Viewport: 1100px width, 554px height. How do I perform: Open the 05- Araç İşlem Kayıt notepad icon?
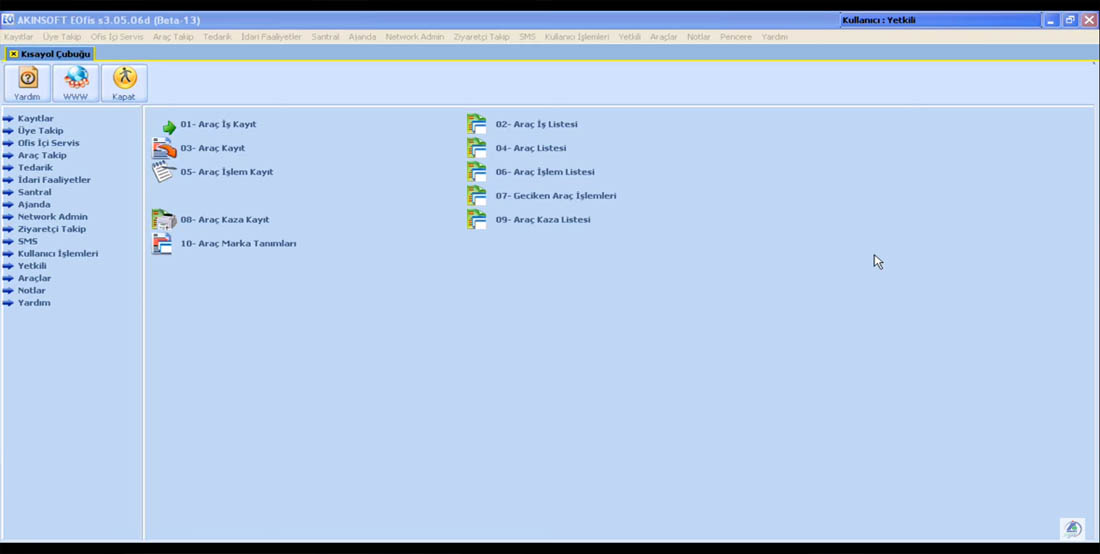[x=164, y=172]
